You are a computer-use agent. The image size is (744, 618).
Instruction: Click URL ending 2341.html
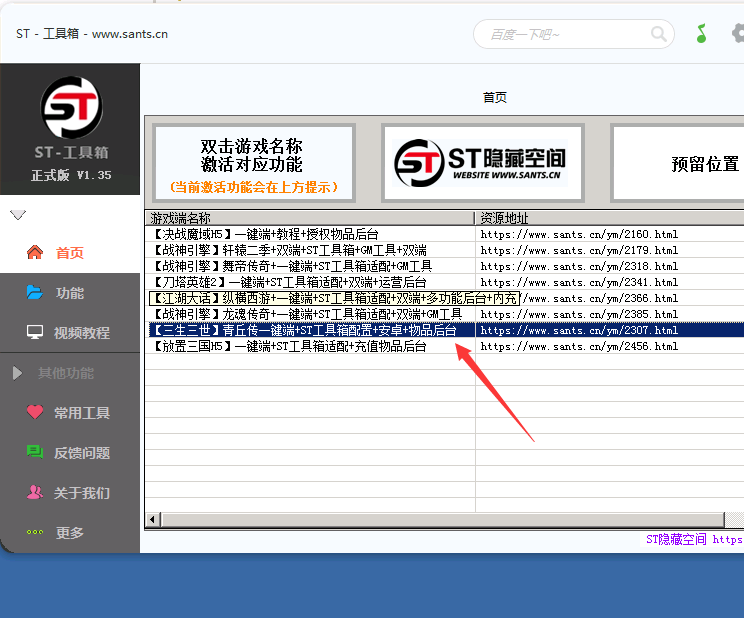point(579,282)
